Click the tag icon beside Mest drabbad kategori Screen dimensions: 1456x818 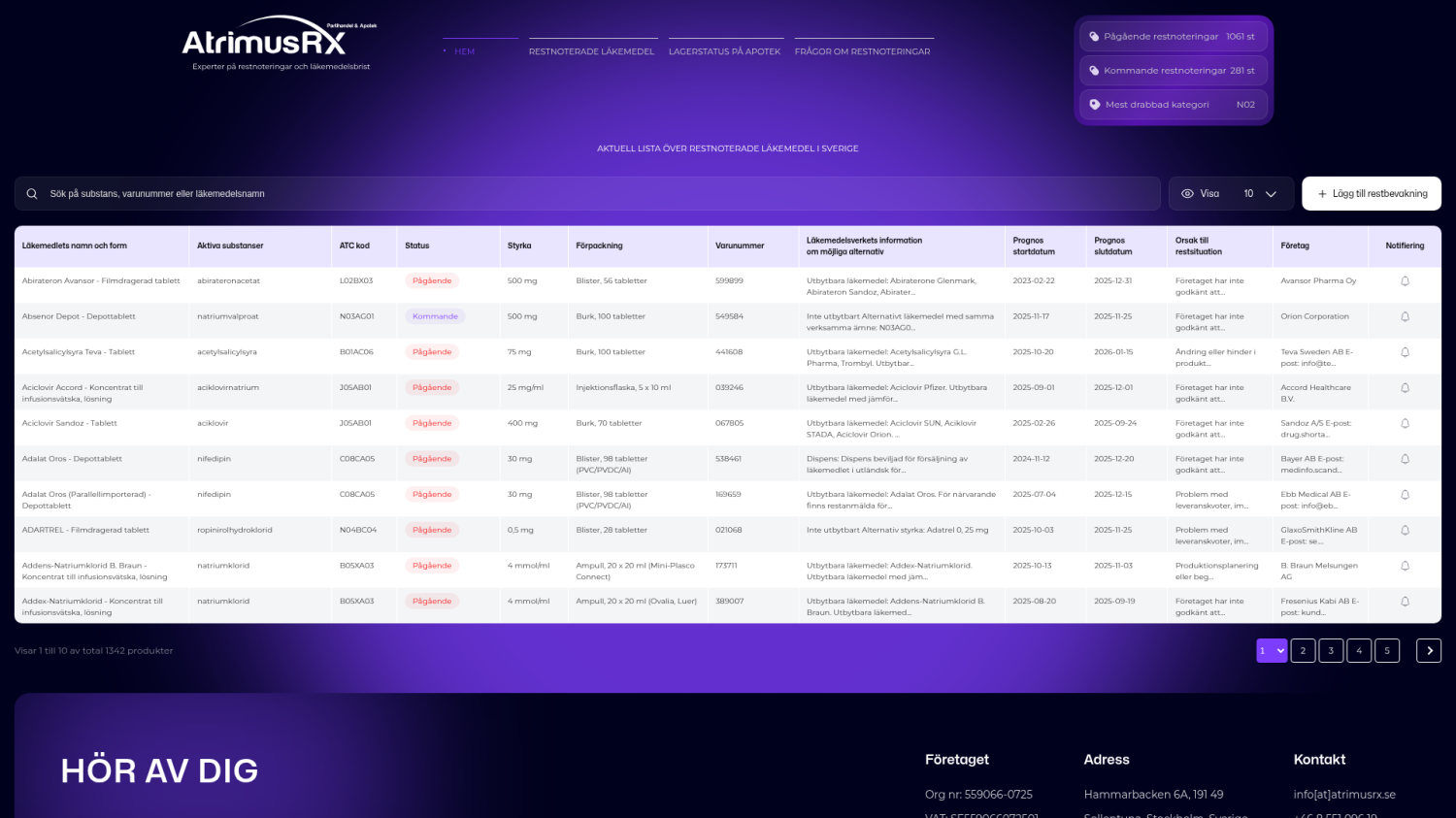click(x=1095, y=105)
